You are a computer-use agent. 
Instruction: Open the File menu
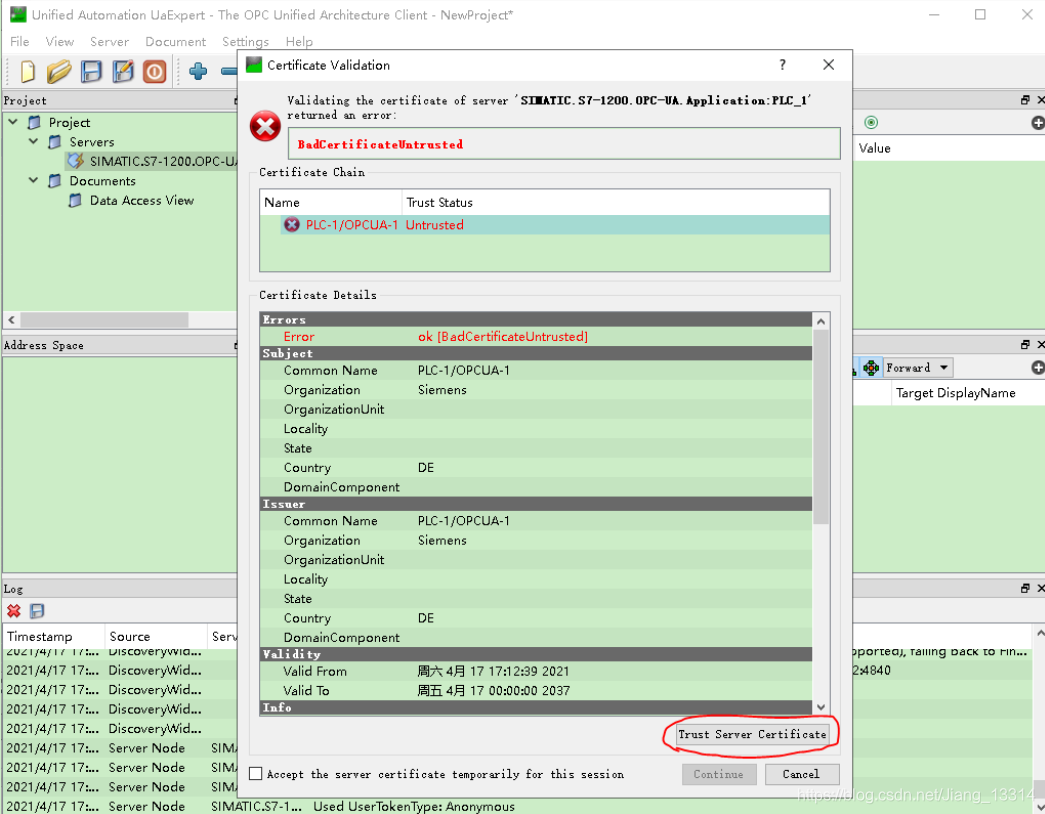pyautogui.click(x=19, y=41)
